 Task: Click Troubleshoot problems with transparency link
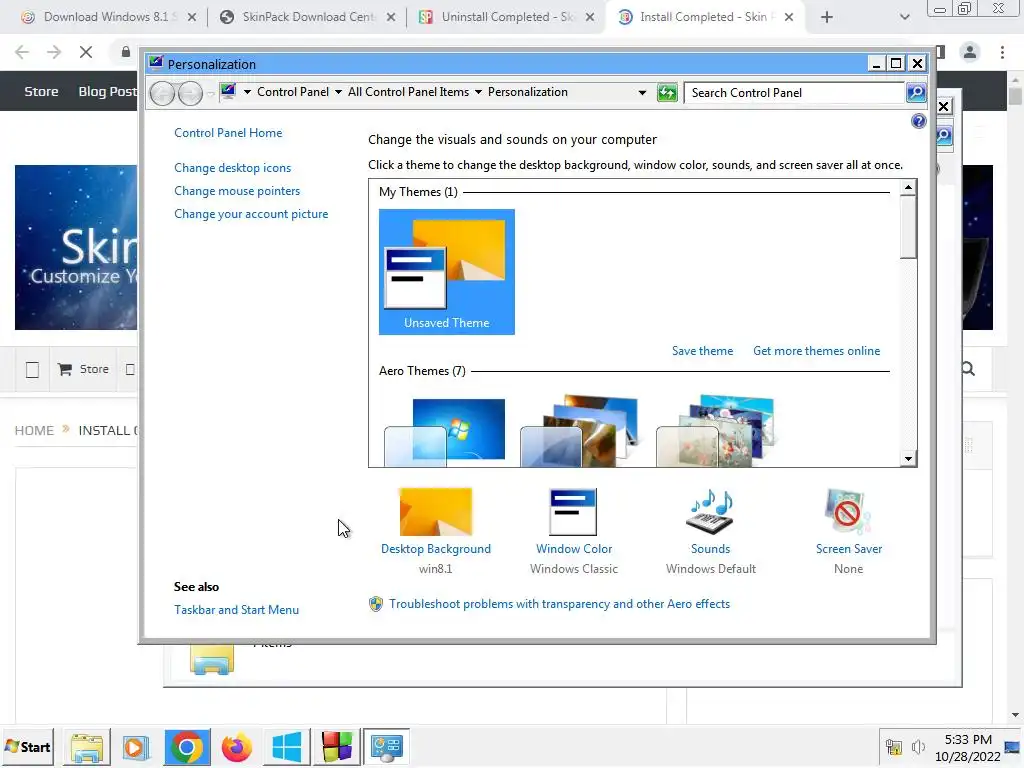tap(559, 604)
